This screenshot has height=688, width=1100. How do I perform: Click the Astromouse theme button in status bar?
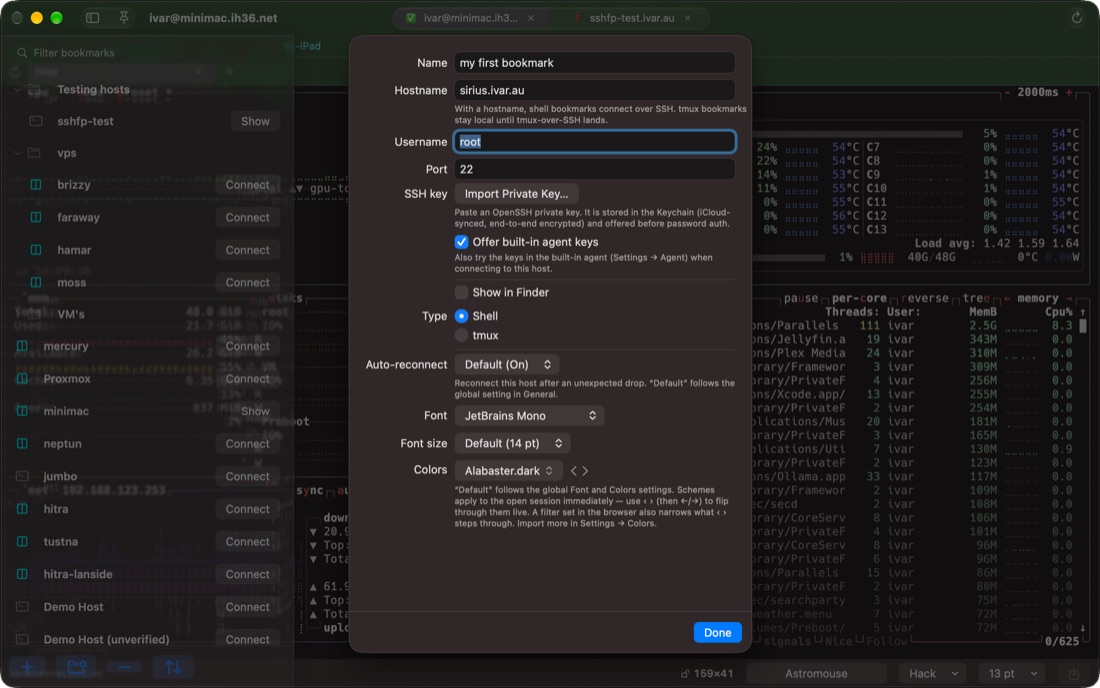coord(817,673)
